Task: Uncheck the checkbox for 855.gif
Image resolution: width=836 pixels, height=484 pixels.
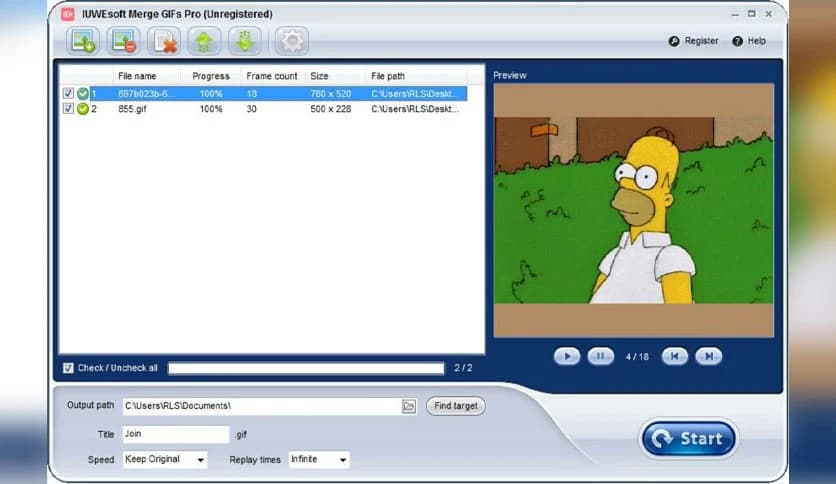Action: pyautogui.click(x=68, y=109)
